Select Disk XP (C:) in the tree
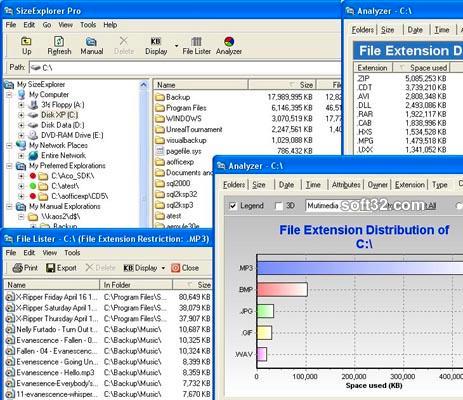The image size is (463, 400). (x=59, y=115)
